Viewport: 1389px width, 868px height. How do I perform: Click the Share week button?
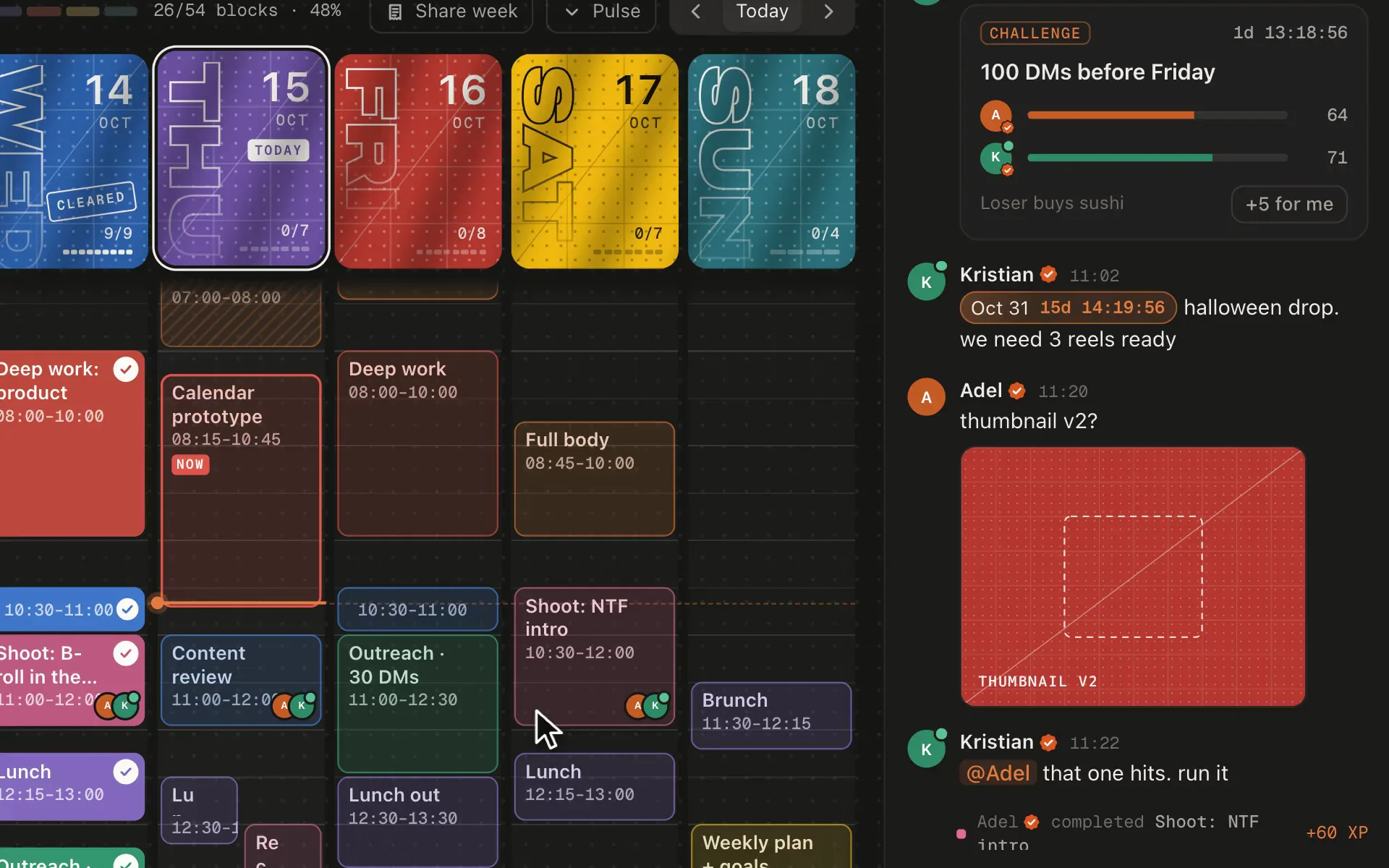pos(451,12)
